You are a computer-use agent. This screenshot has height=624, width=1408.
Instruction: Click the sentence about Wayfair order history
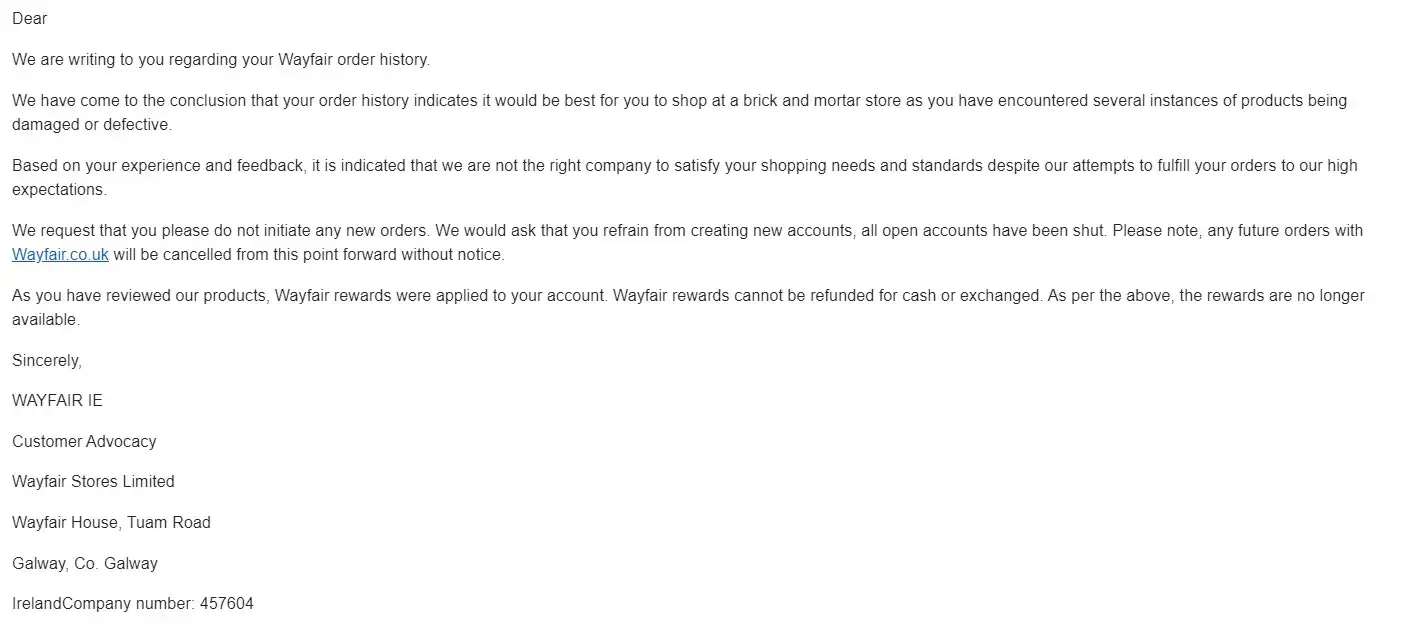pos(220,60)
